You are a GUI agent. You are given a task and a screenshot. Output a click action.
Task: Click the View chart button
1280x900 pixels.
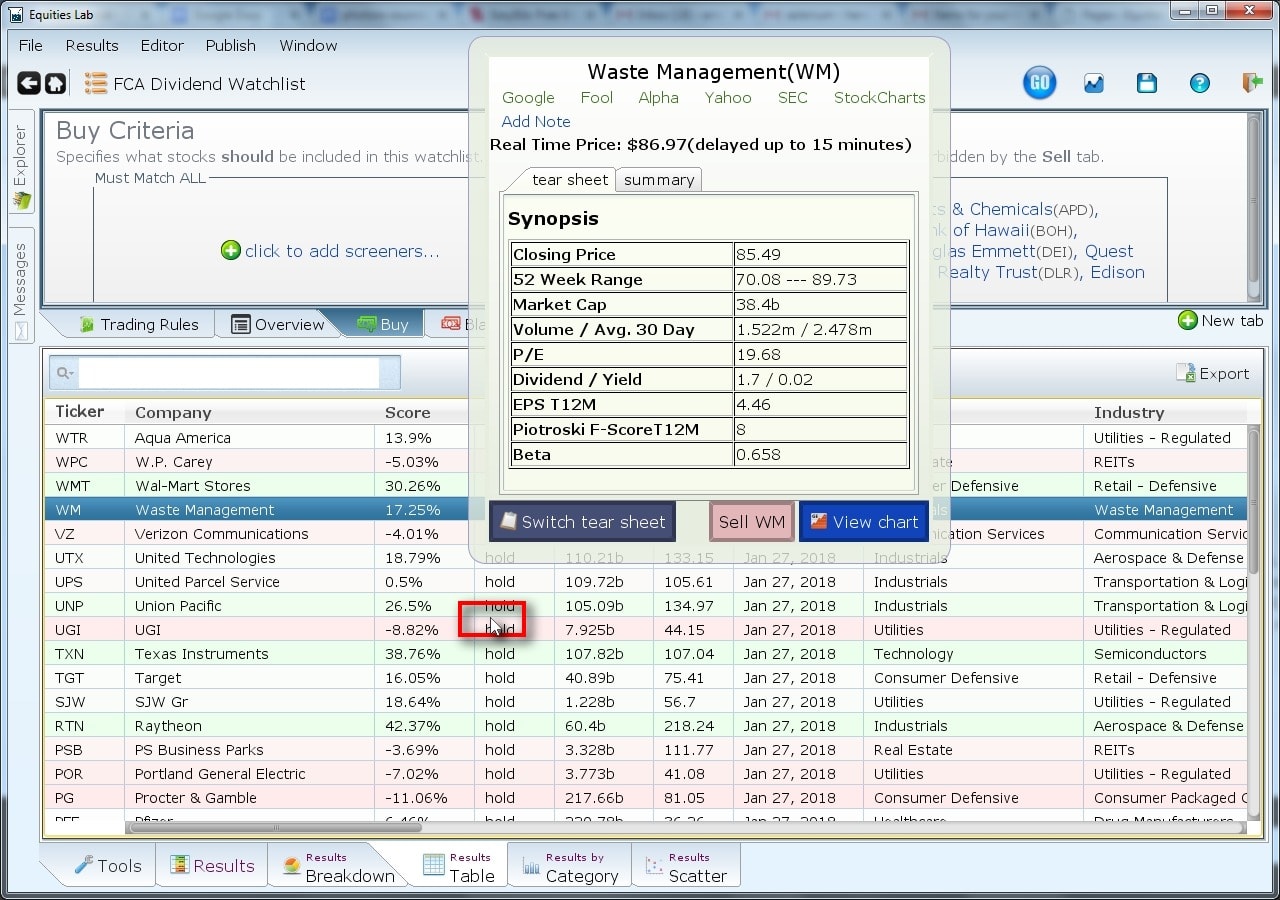[x=864, y=522]
